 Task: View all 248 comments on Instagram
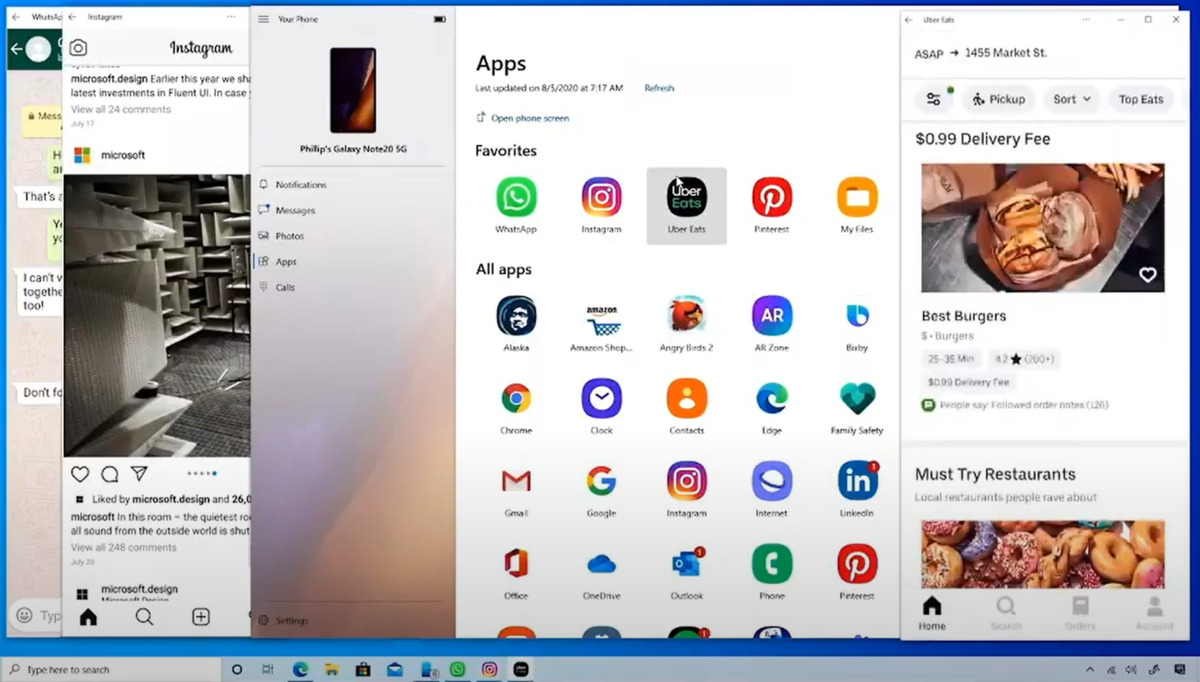pos(123,547)
